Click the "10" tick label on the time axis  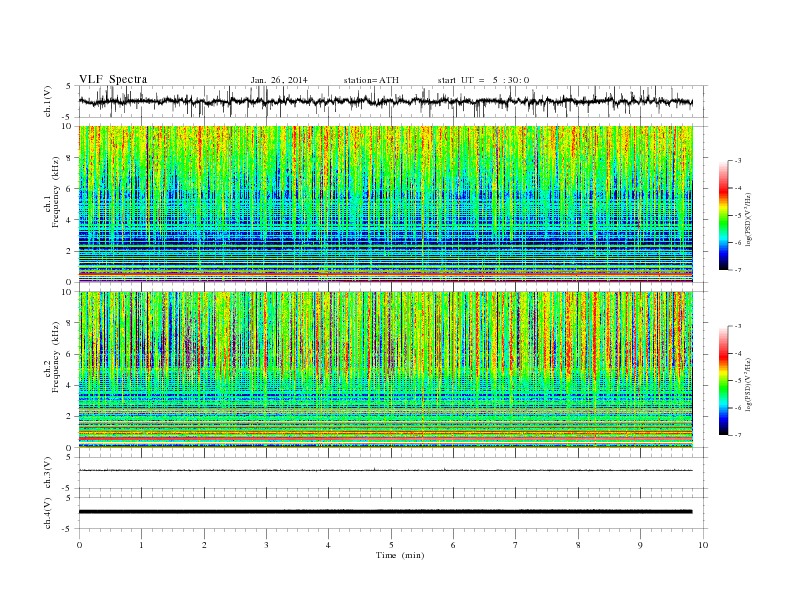[x=703, y=545]
